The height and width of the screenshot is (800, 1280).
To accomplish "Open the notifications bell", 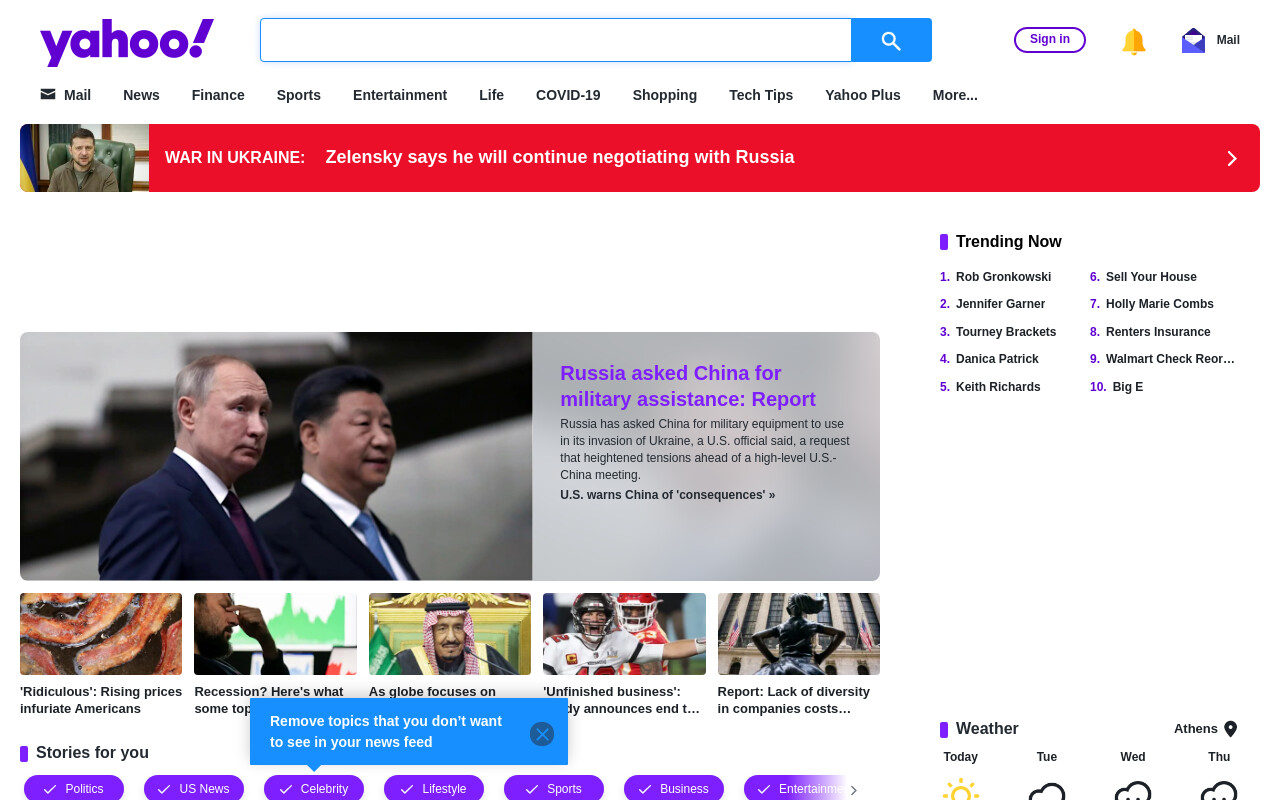I will click(x=1133, y=41).
